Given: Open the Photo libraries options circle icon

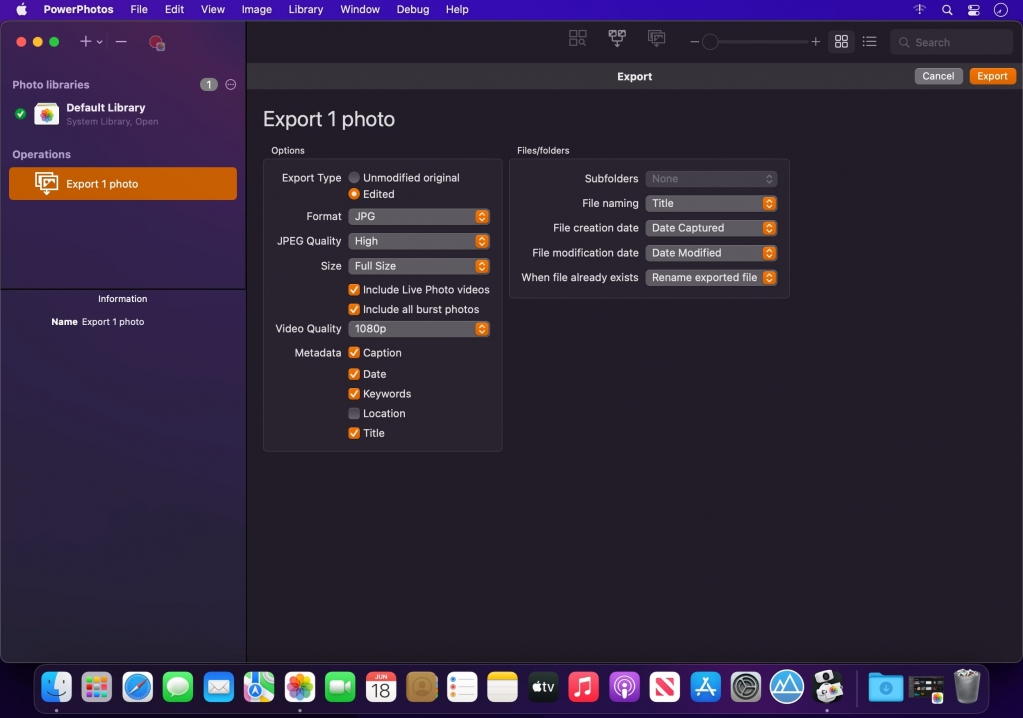Looking at the screenshot, I should point(231,85).
